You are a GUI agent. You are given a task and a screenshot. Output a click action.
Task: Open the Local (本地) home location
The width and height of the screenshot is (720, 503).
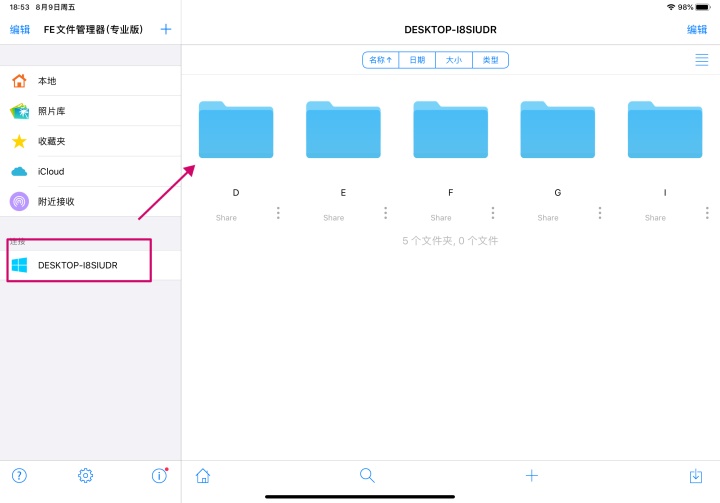[90, 81]
